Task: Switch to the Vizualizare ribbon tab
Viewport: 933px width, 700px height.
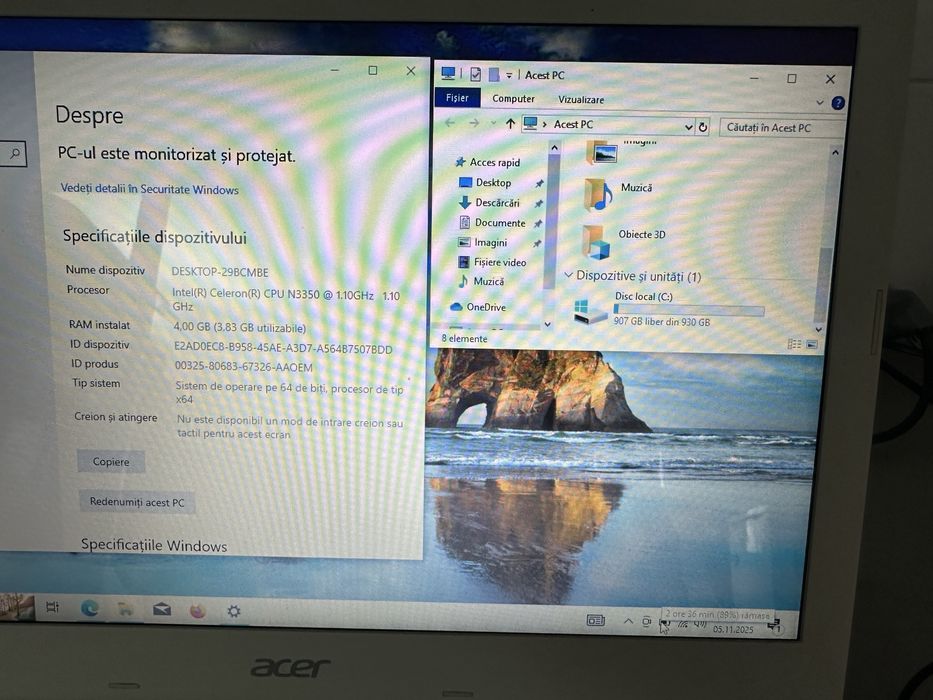Action: click(581, 99)
